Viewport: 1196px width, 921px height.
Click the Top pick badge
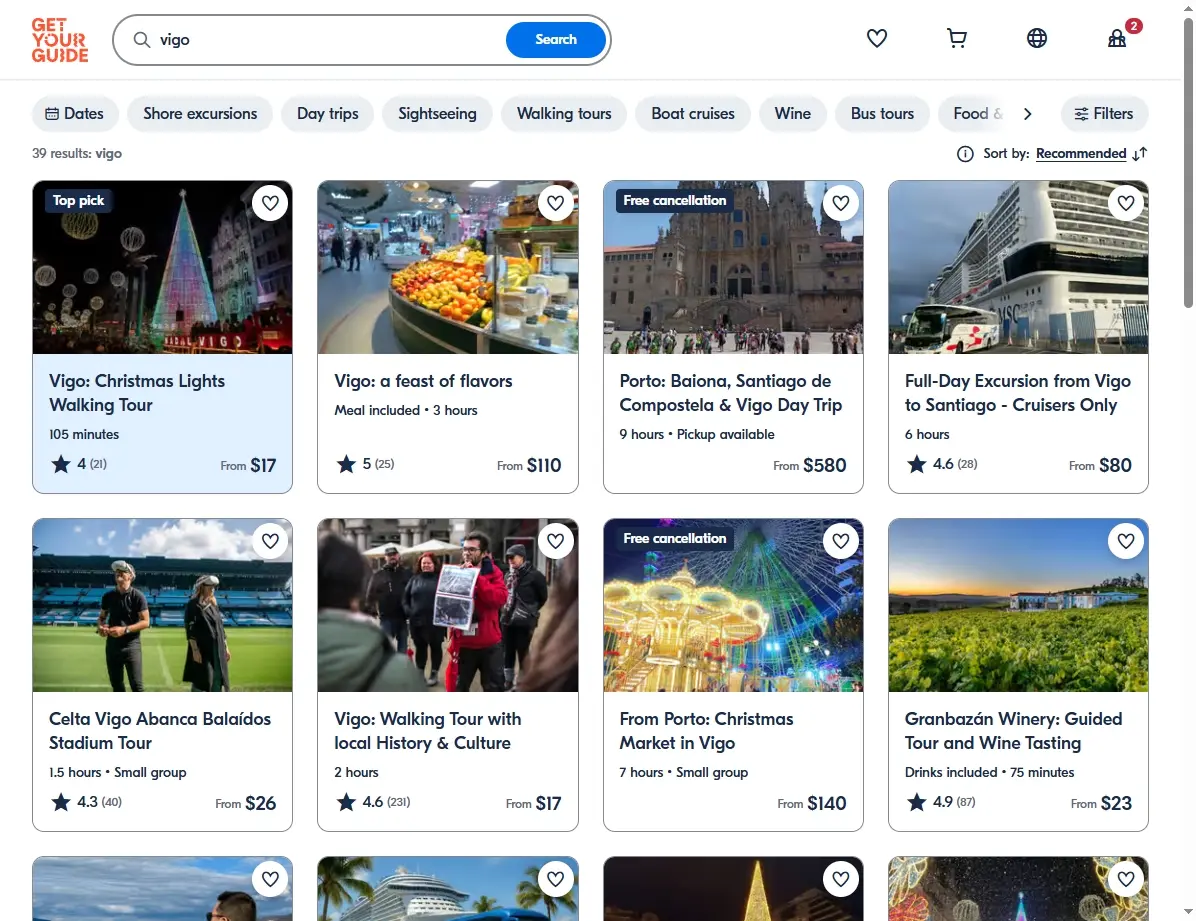click(x=79, y=201)
